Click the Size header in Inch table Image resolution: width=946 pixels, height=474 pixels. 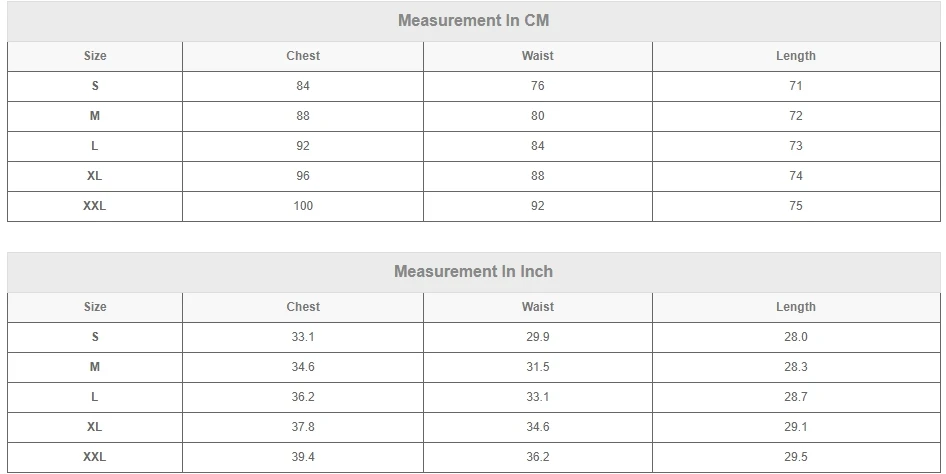coord(95,307)
